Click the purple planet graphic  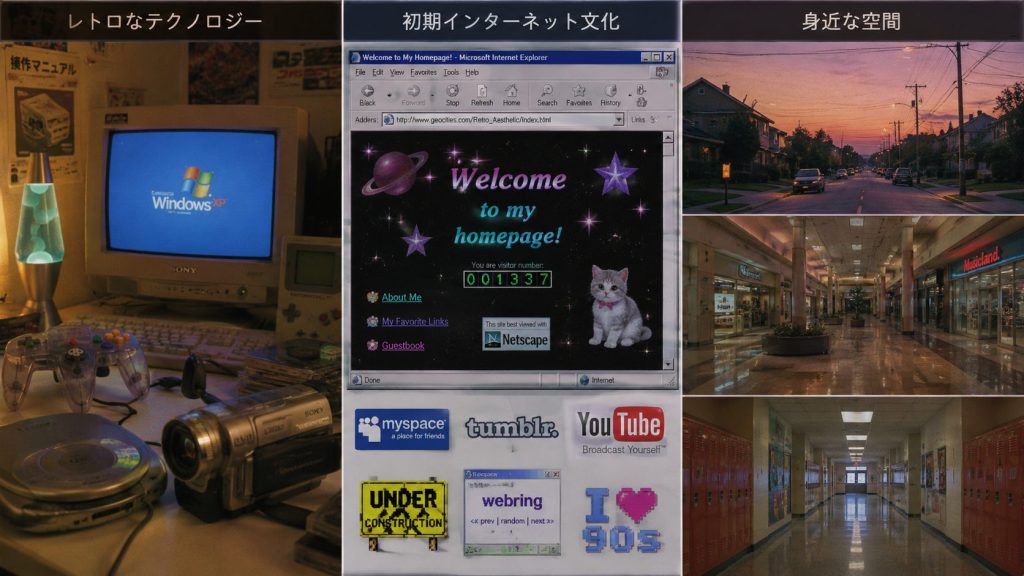(x=394, y=172)
